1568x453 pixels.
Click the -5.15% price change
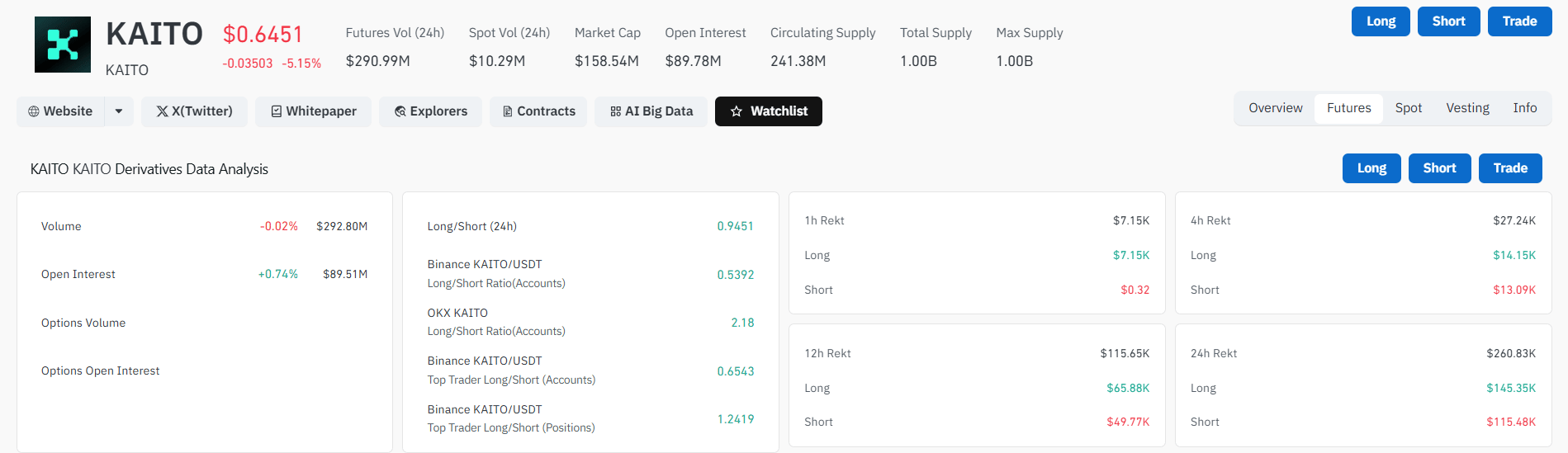tap(301, 64)
